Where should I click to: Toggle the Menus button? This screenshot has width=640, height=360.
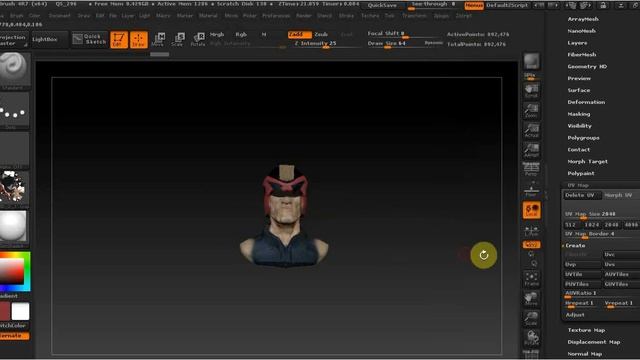474,5
